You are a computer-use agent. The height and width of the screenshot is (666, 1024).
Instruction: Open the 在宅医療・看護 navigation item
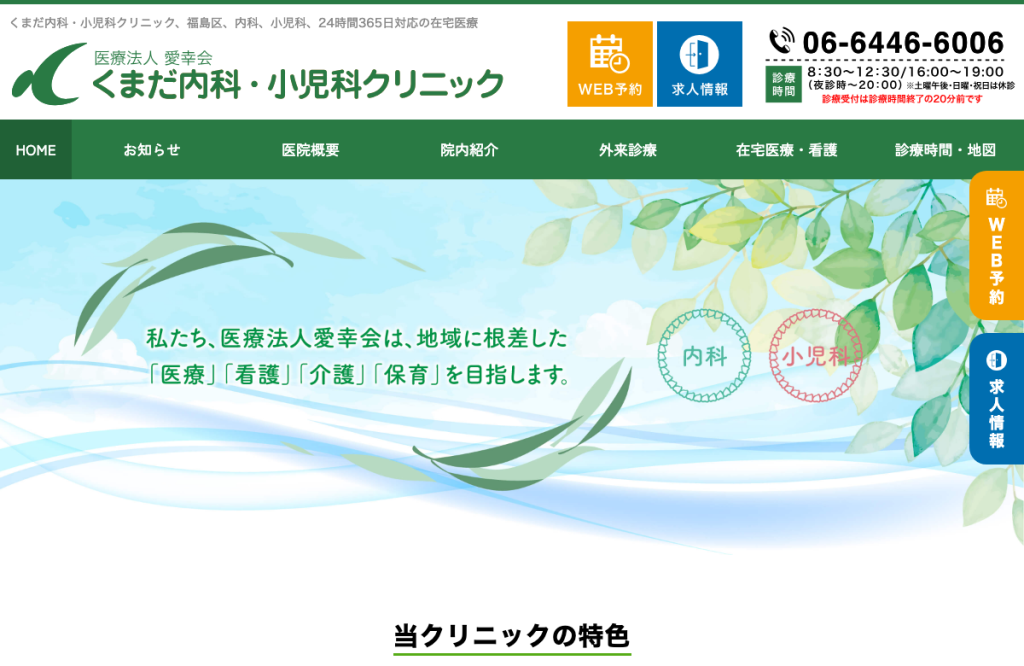pos(786,150)
